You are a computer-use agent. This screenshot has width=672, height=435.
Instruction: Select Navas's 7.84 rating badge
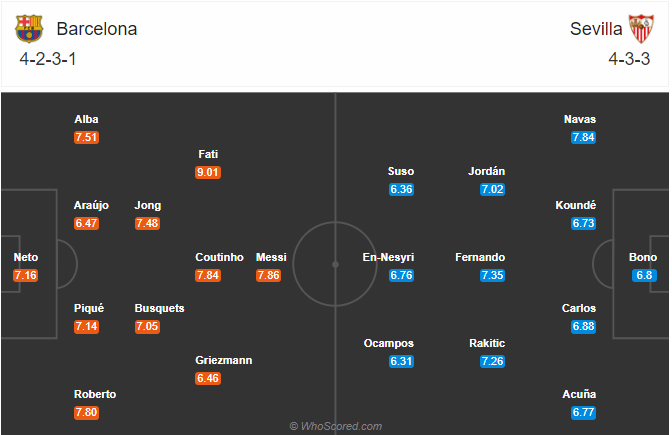pos(583,138)
